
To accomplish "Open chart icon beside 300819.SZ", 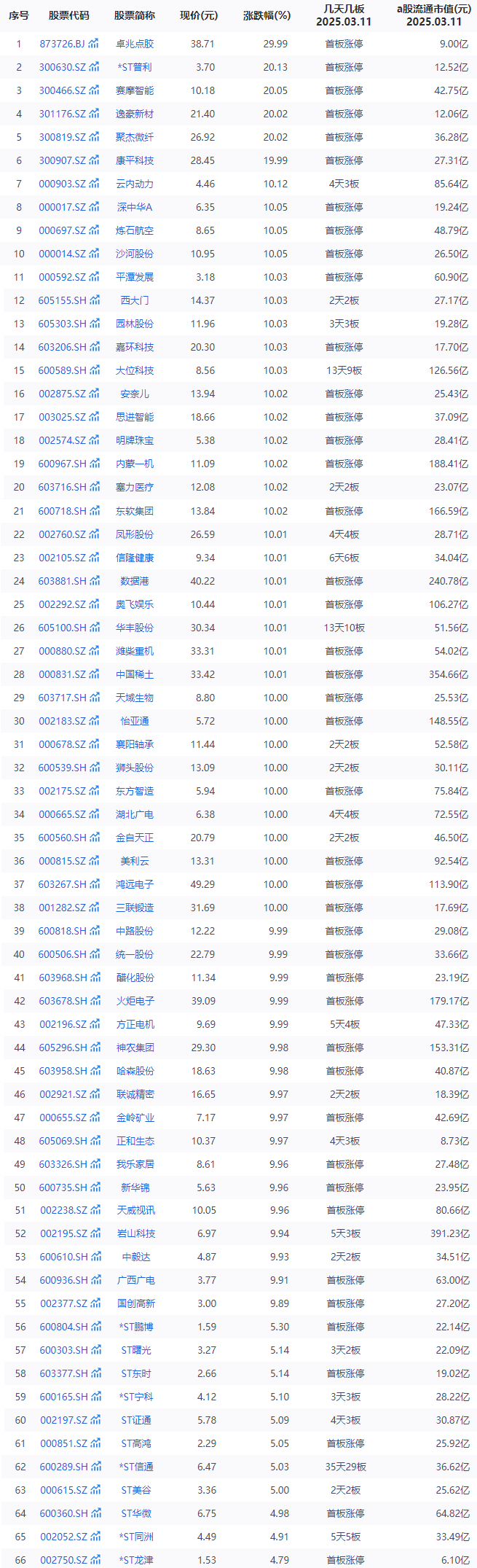I will pyautogui.click(x=93, y=137).
